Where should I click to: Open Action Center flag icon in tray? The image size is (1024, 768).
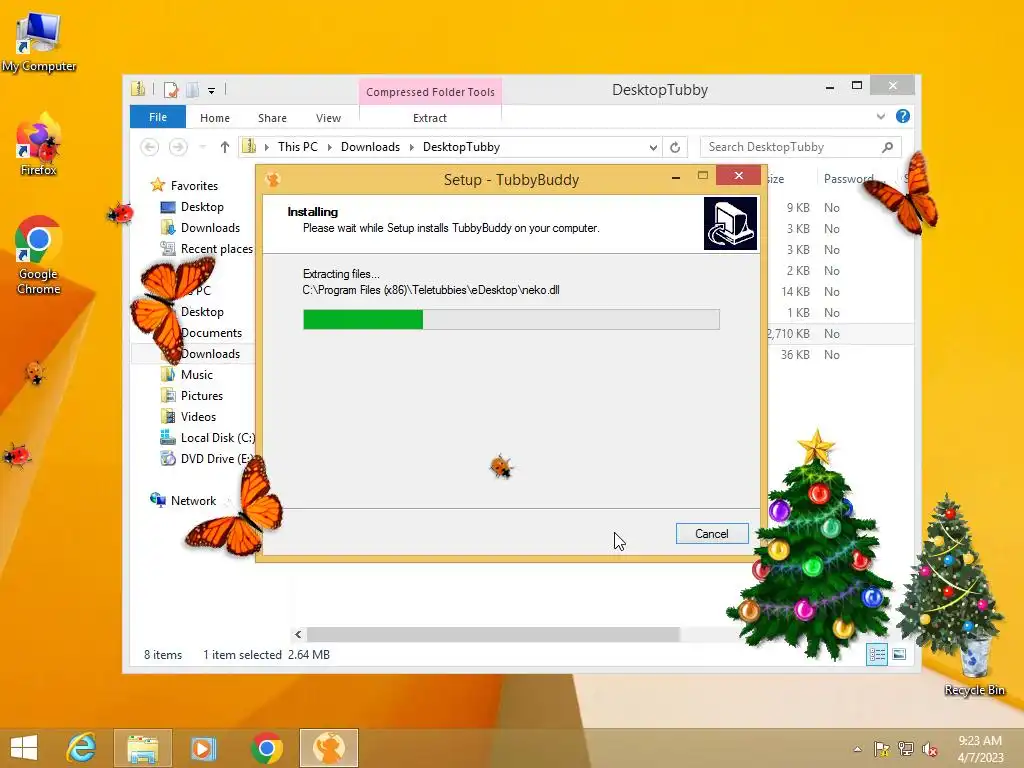pos(882,749)
